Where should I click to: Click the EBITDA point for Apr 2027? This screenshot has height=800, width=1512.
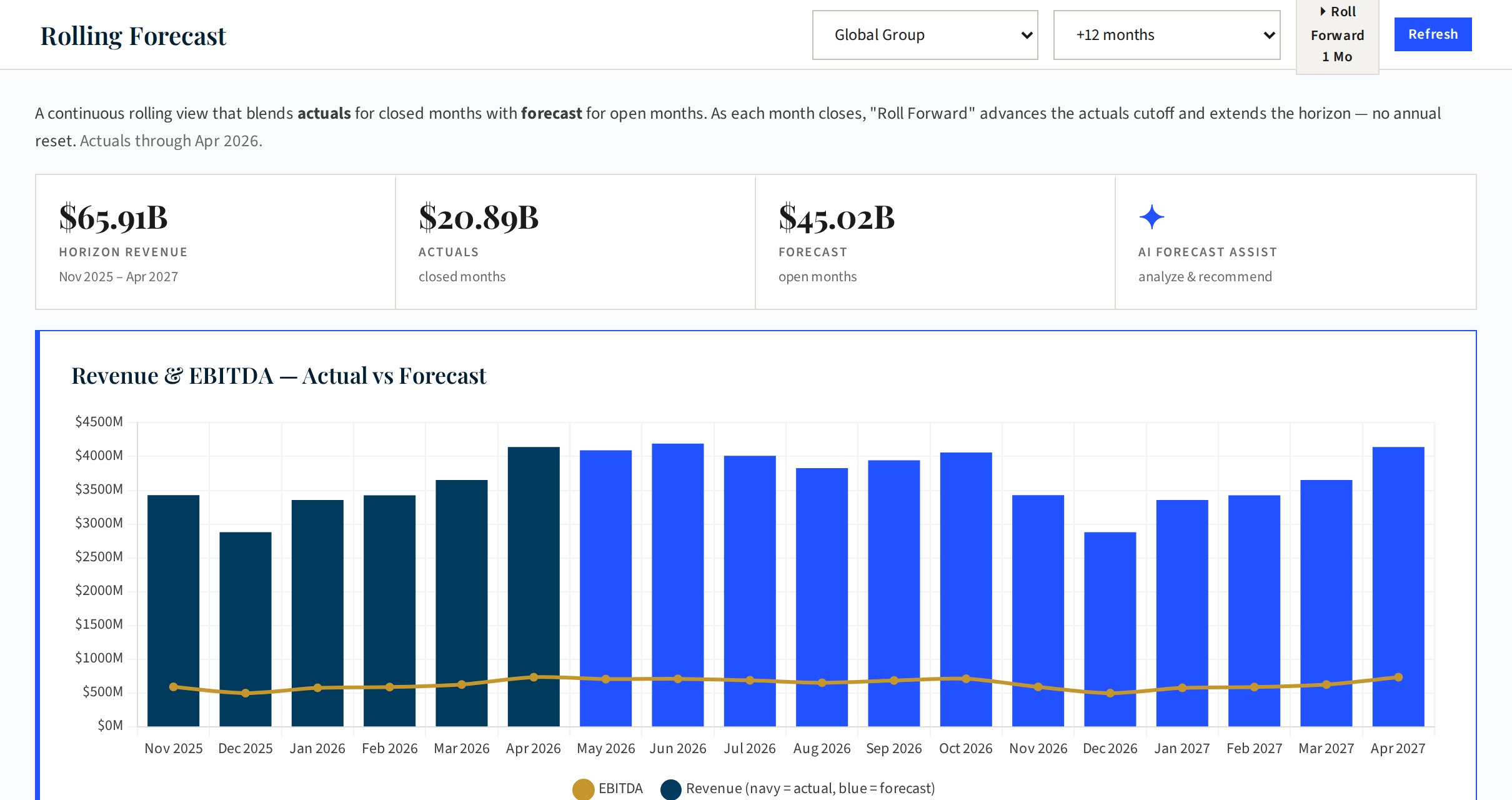(x=1398, y=677)
